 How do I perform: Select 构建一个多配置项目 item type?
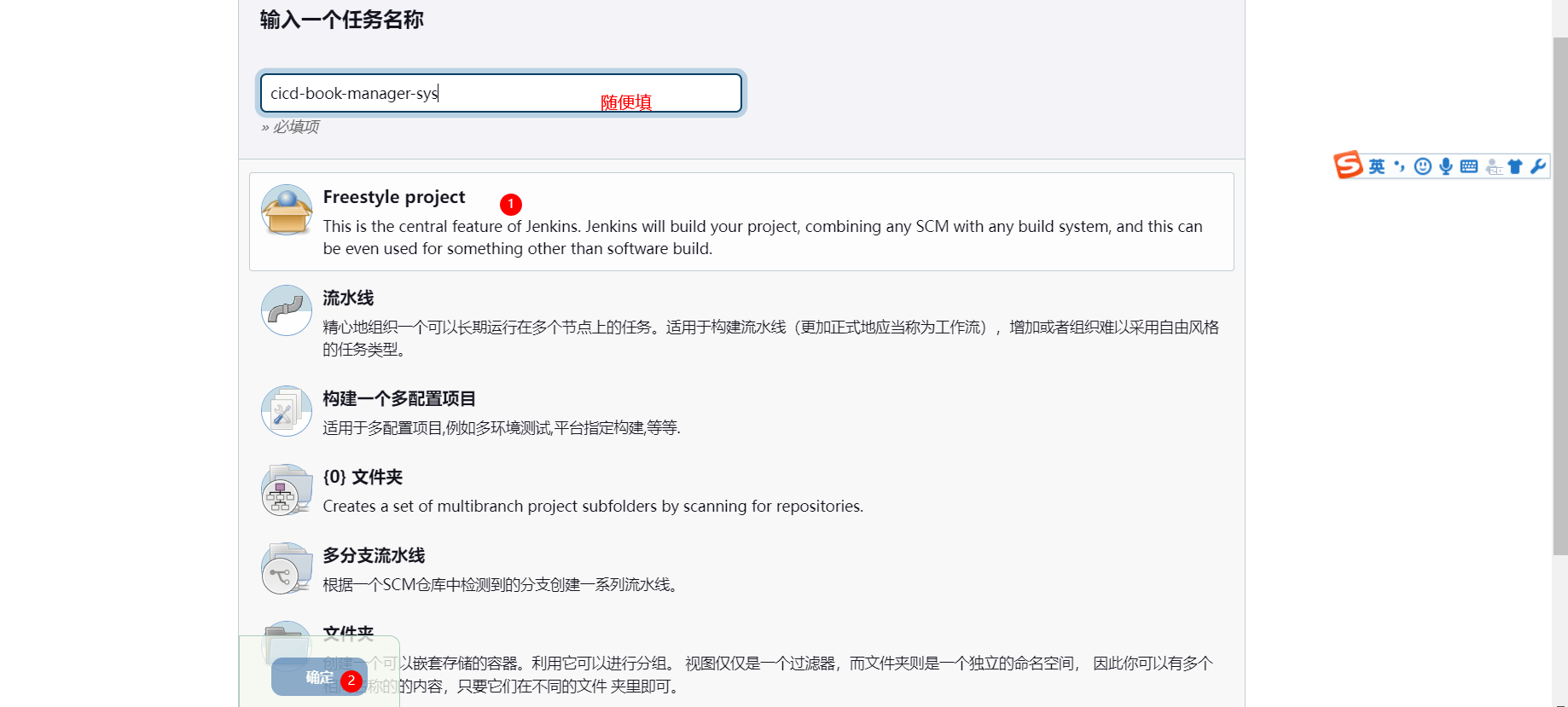pyautogui.click(x=399, y=398)
